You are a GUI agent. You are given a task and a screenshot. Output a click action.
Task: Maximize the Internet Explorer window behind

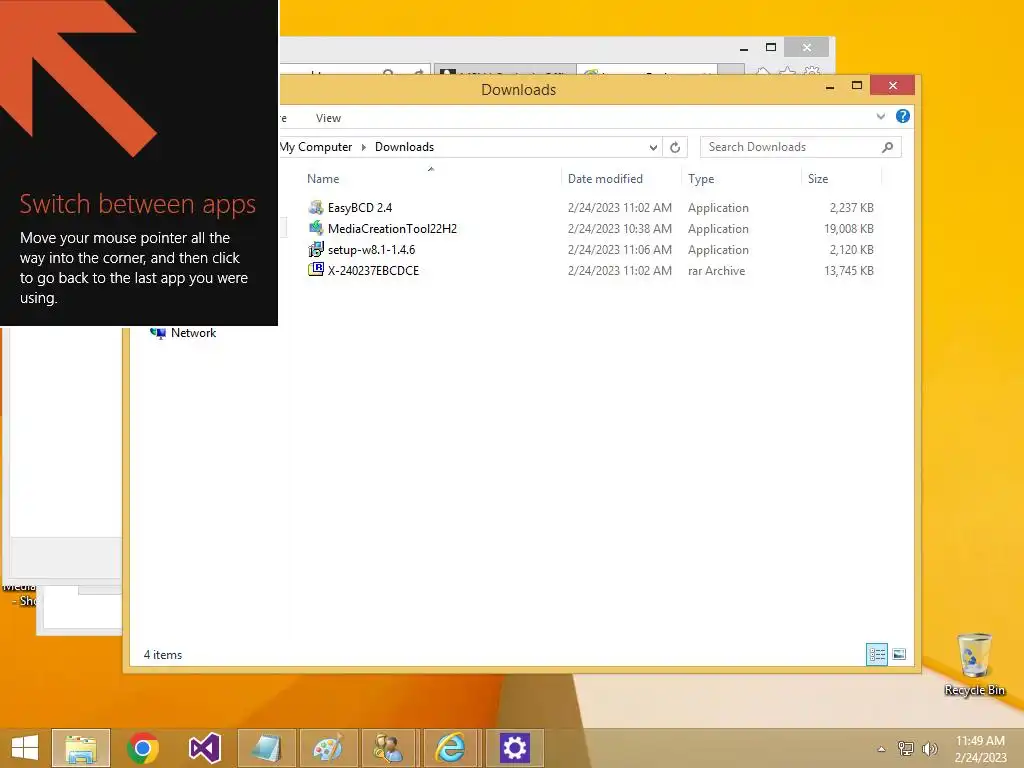click(771, 48)
